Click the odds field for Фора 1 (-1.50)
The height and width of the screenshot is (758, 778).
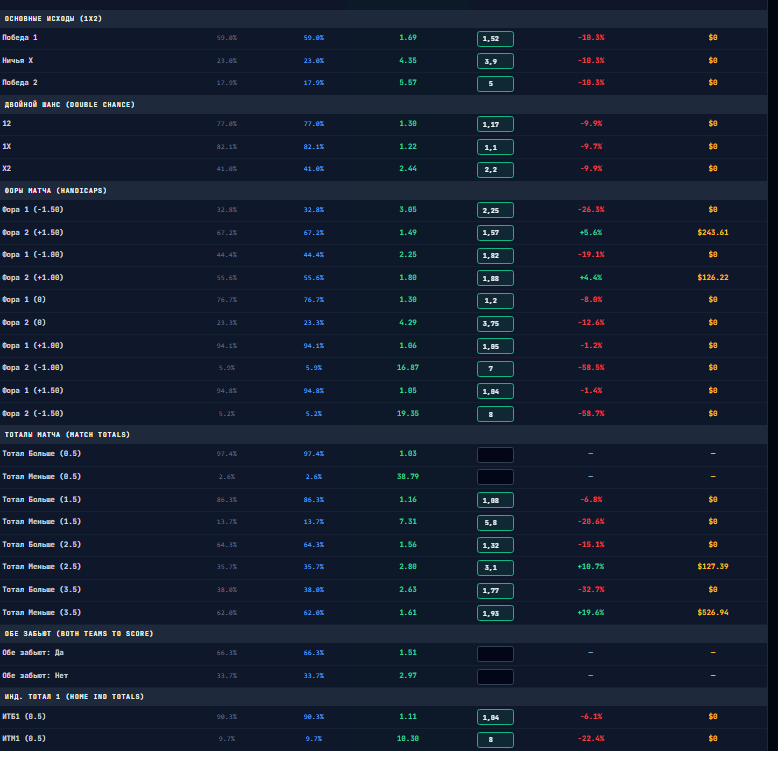tap(495, 210)
